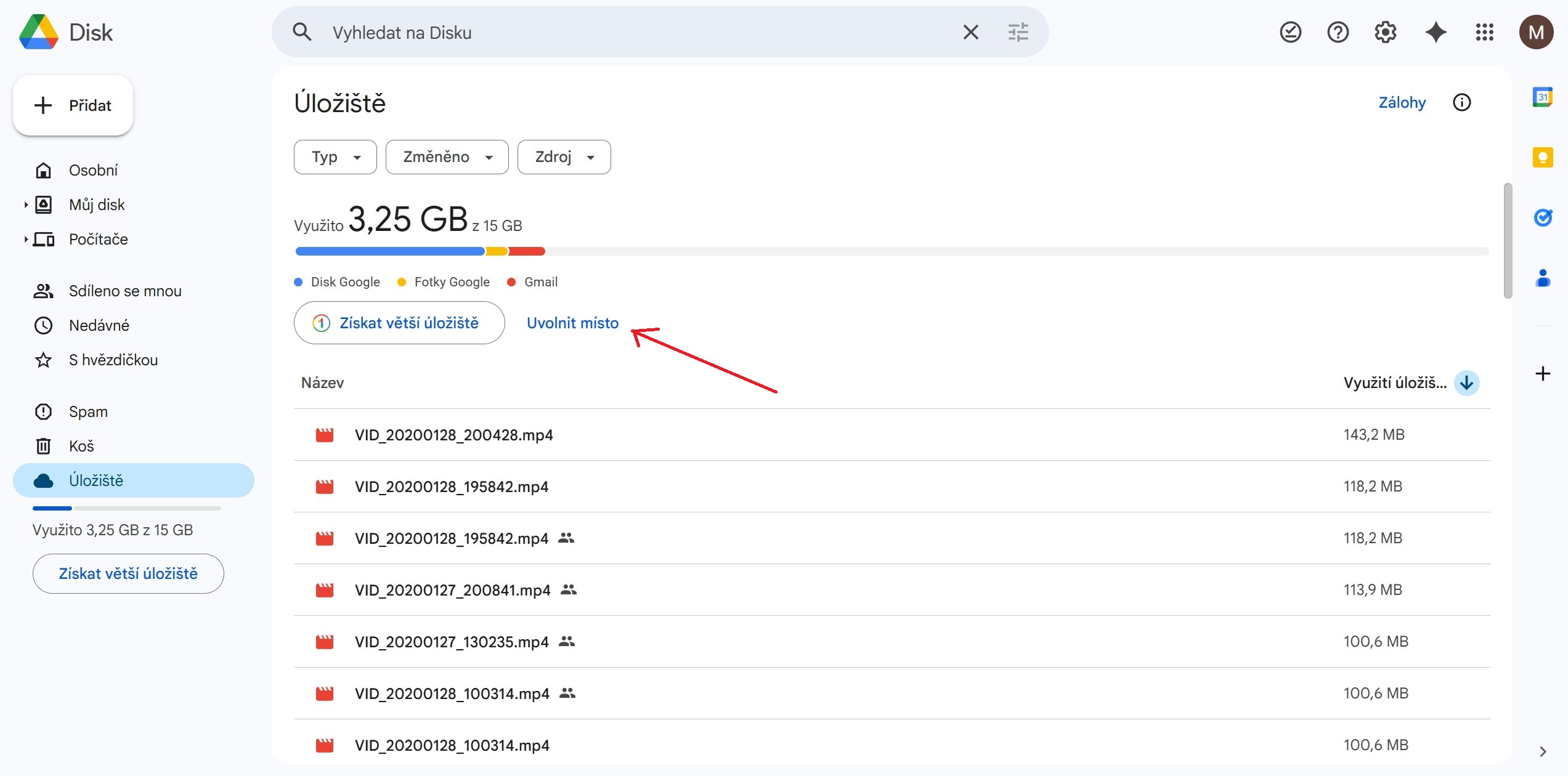Click the storage usage progress bar
The image size is (1568, 776).
tap(891, 251)
